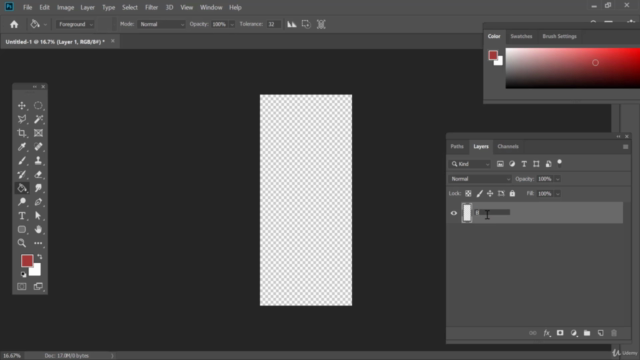Swap foreground and background colors arrow

[40, 256]
